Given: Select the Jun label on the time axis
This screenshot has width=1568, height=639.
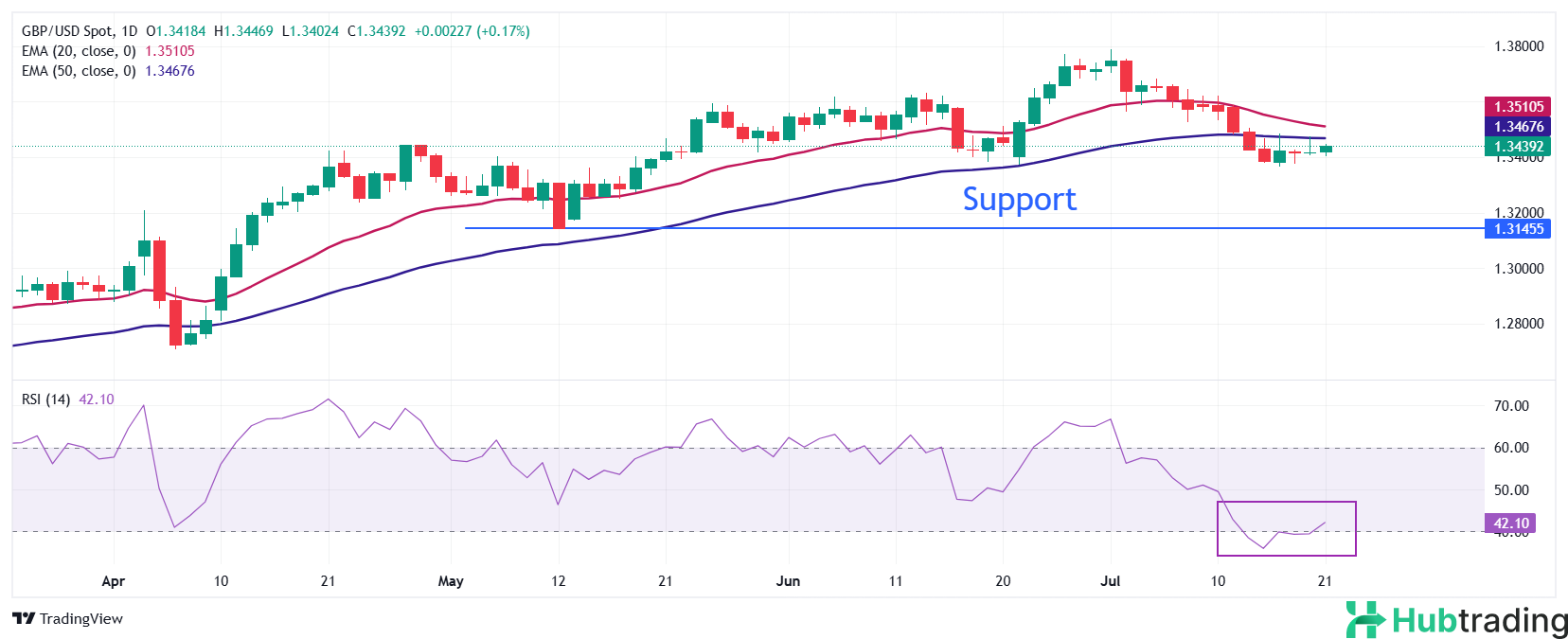Looking at the screenshot, I should click(788, 581).
